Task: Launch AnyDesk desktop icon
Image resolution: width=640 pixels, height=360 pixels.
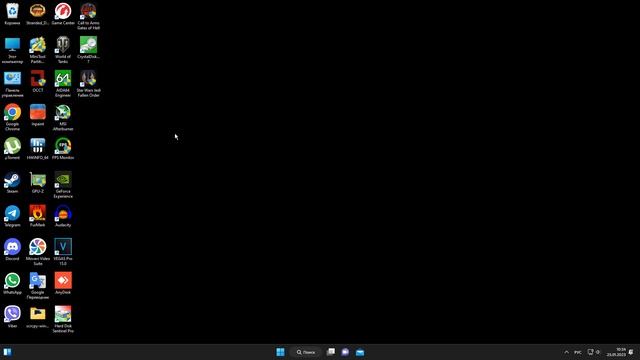Action: tap(63, 283)
